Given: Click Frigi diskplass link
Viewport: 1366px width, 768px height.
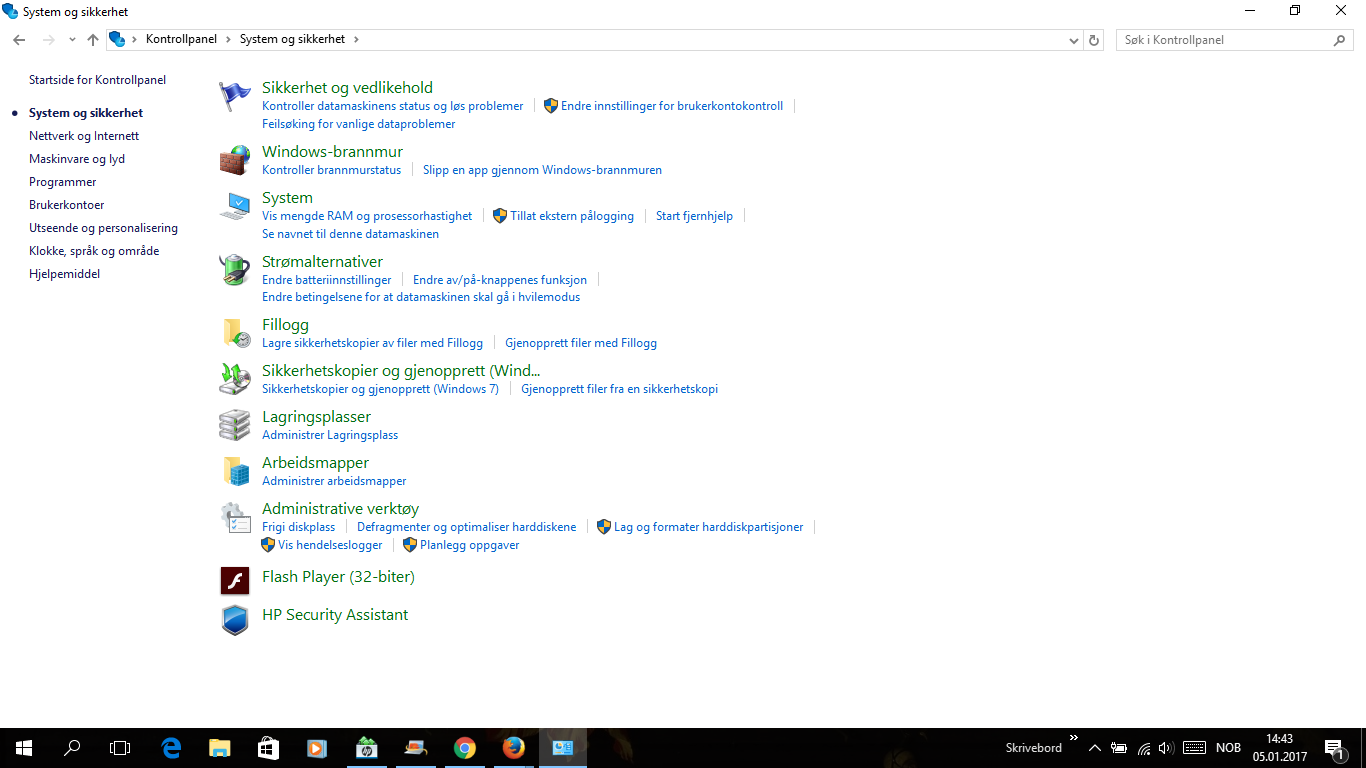Looking at the screenshot, I should 298,527.
